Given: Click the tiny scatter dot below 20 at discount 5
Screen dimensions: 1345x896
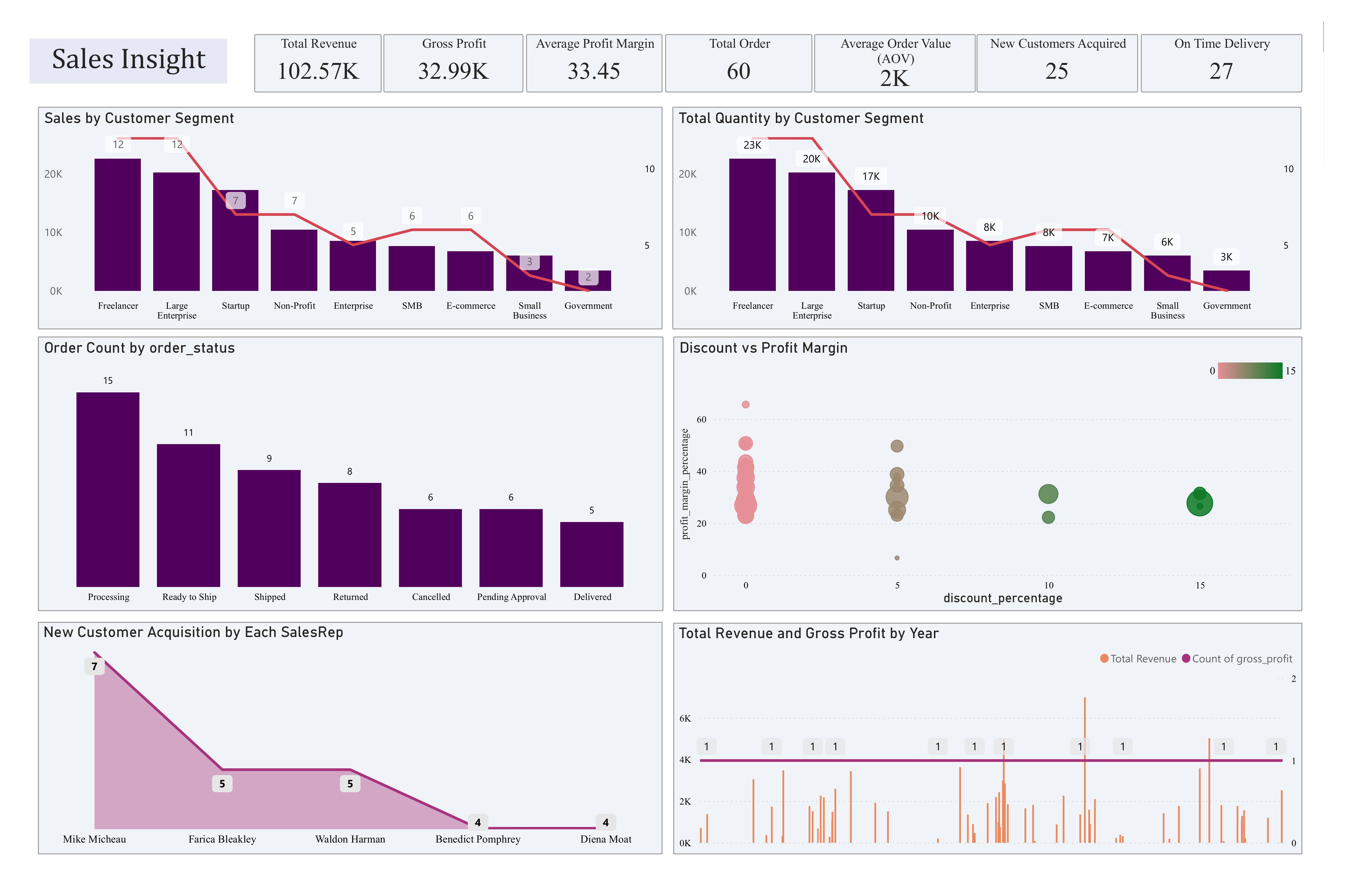Looking at the screenshot, I should click(897, 558).
